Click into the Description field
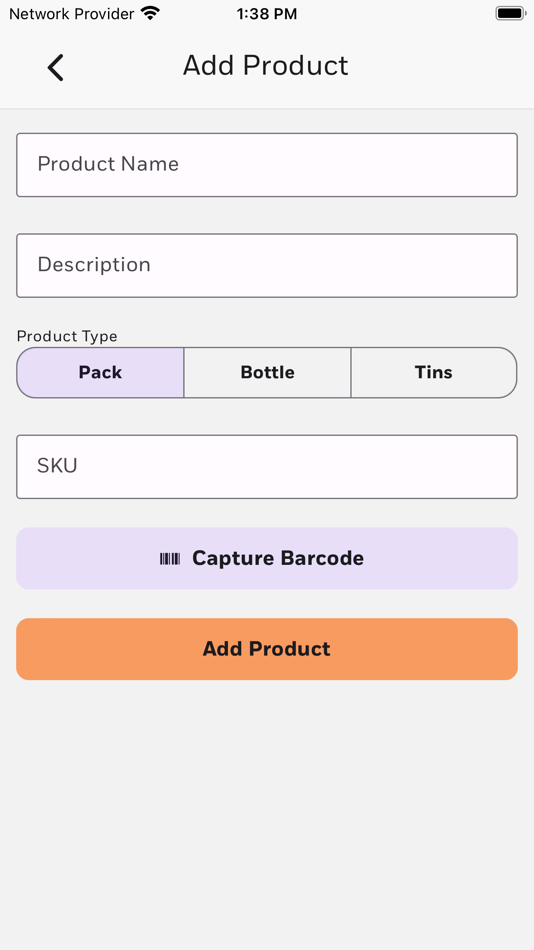Image resolution: width=534 pixels, height=950 pixels. click(267, 265)
